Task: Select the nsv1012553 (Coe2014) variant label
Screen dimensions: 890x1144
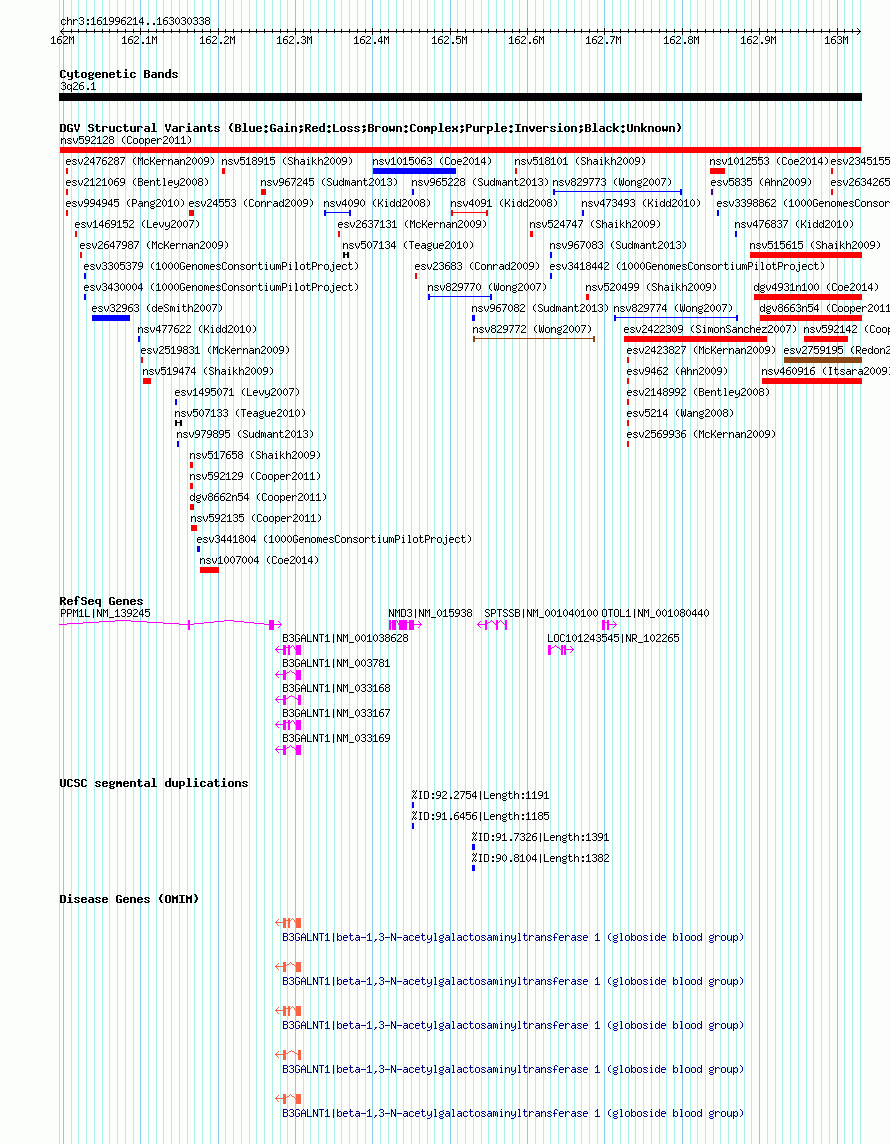Action: pyautogui.click(x=769, y=161)
